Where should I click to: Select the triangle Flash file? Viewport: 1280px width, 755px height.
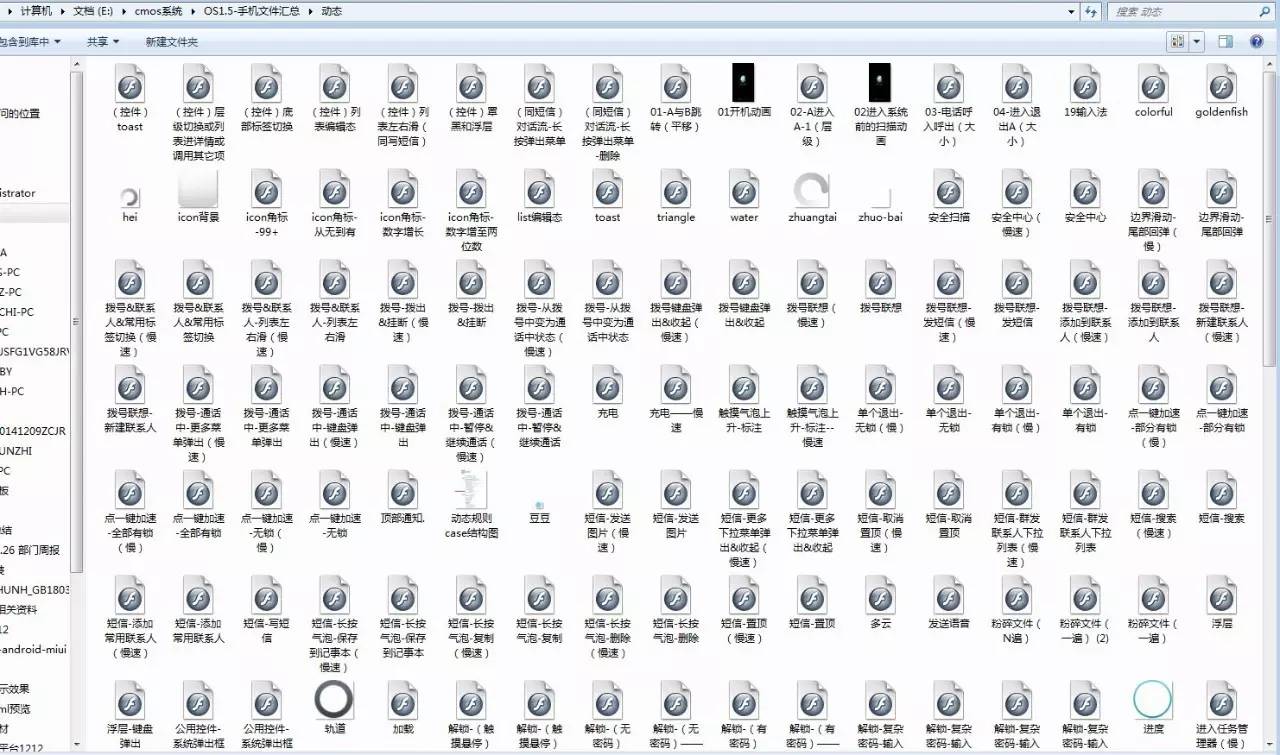tap(676, 190)
